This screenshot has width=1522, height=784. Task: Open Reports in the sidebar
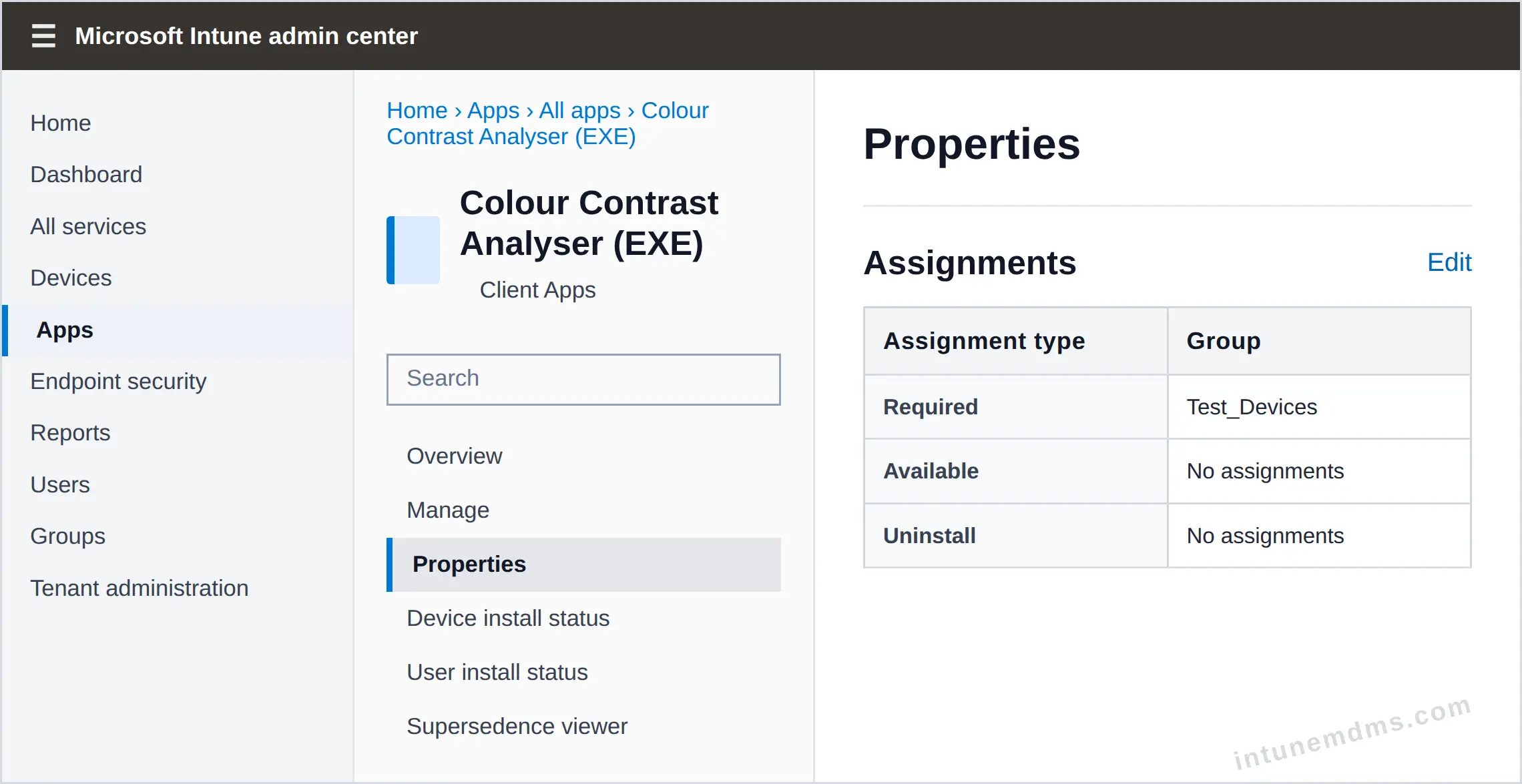point(70,432)
